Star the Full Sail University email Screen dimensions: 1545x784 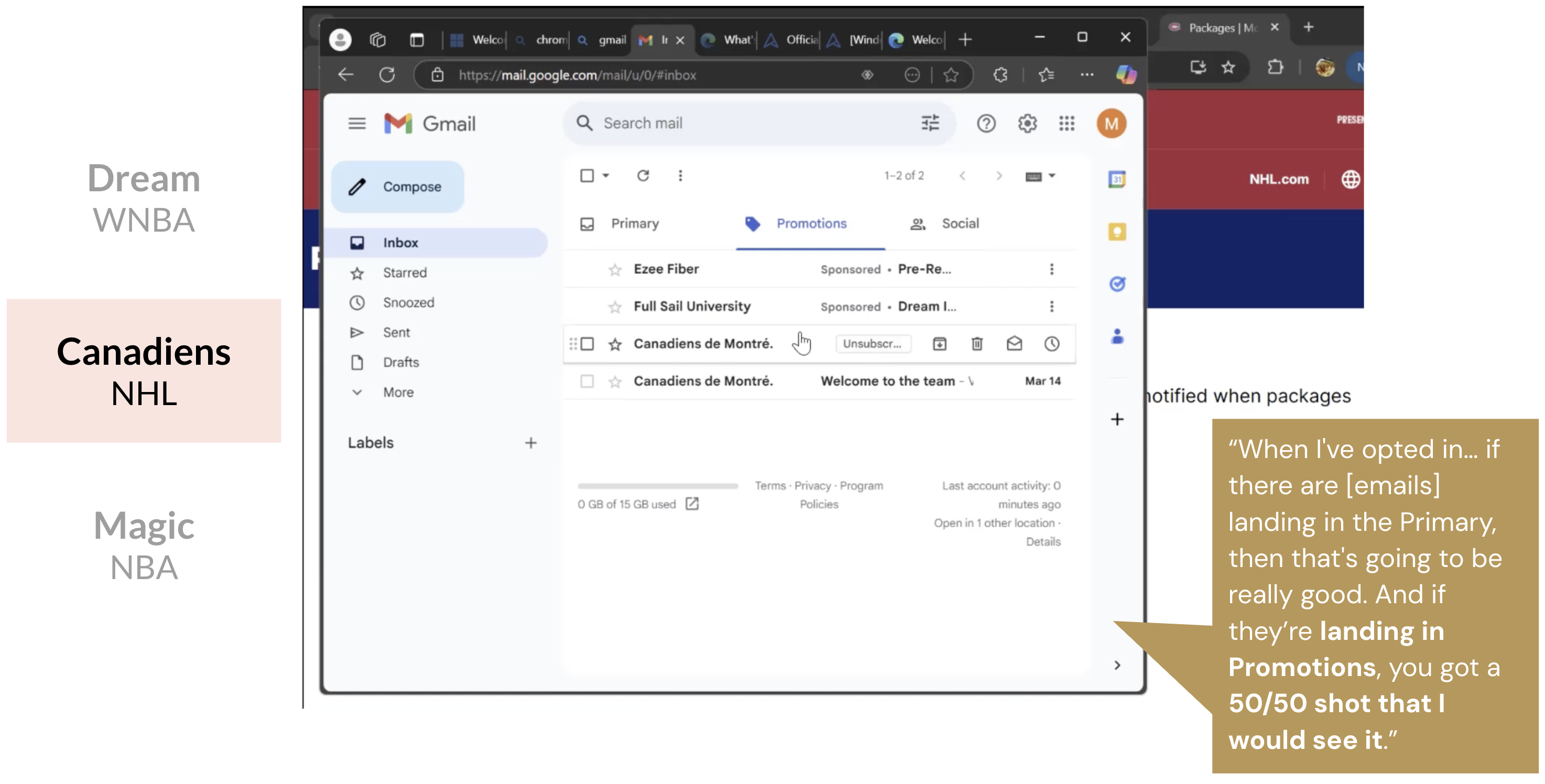click(615, 307)
